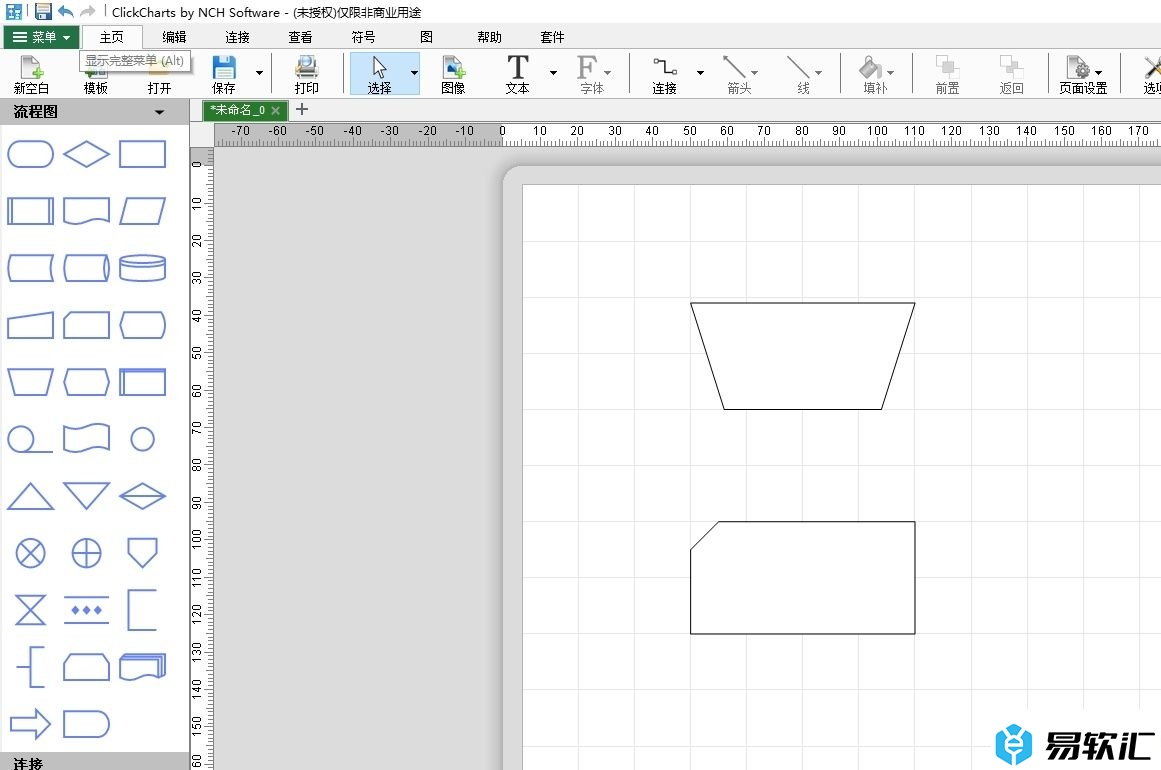1161x770 pixels.
Task: Switch to the 主页 (Home) ribbon tab
Action: click(112, 37)
